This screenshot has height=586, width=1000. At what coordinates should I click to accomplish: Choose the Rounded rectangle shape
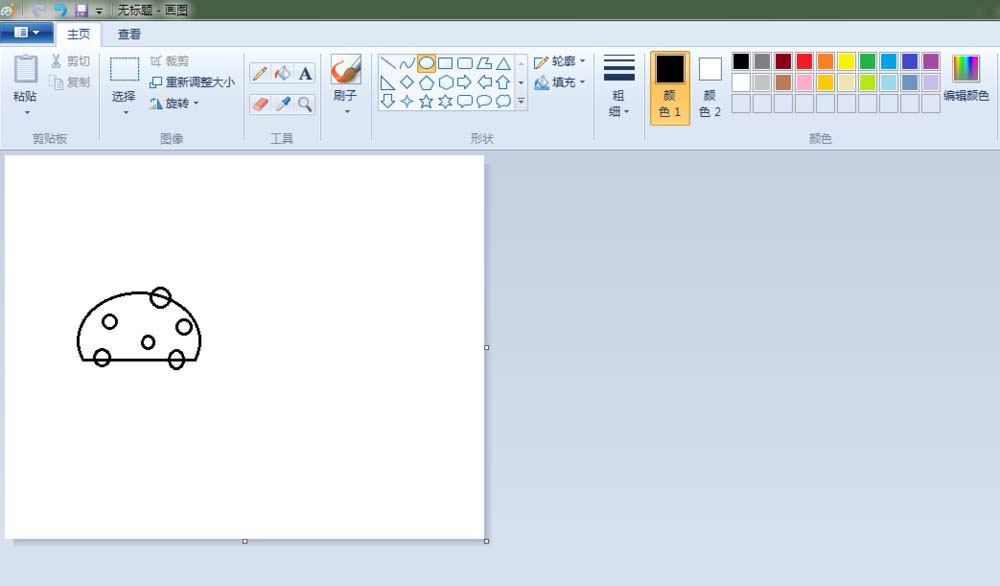[465, 63]
